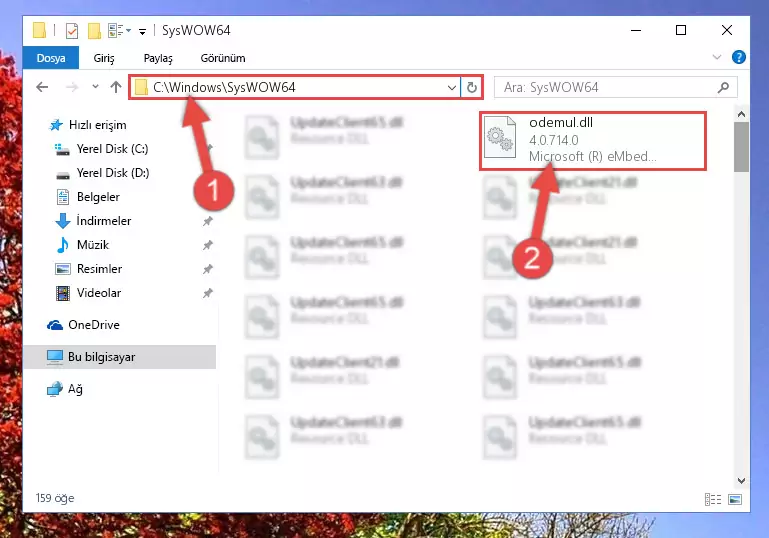Switch to large icons view in status bar
The height and width of the screenshot is (538, 769).
tap(735, 499)
